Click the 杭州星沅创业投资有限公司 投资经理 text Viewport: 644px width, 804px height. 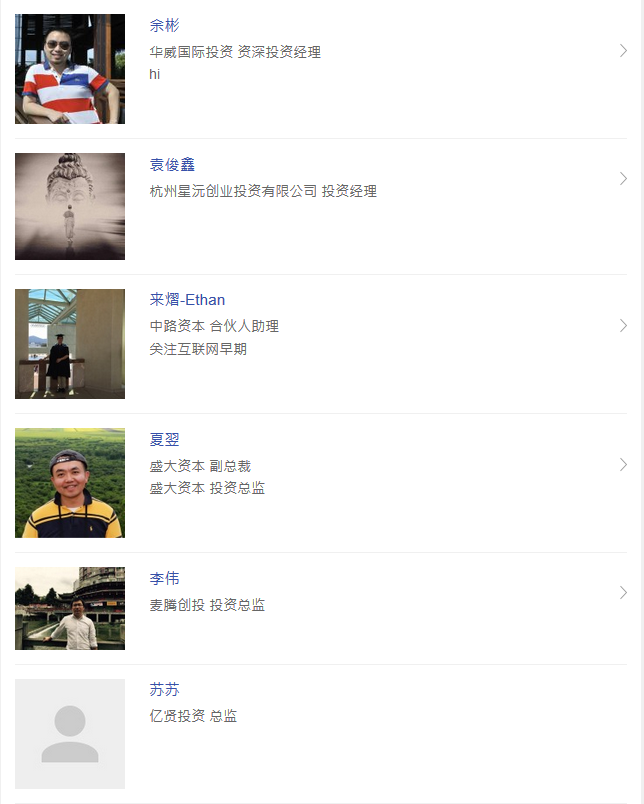tap(263, 191)
